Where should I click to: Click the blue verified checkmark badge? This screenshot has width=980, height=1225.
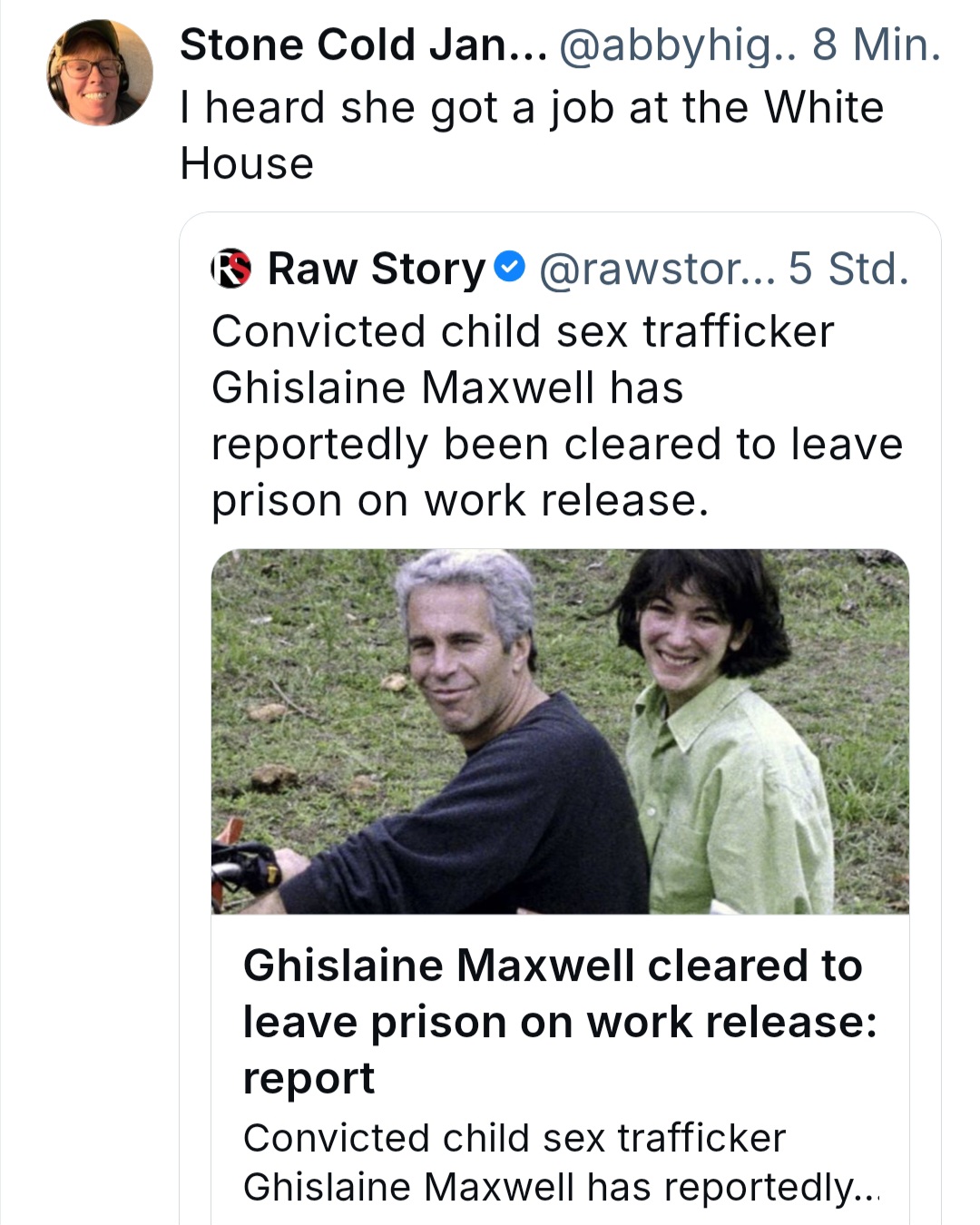click(510, 267)
